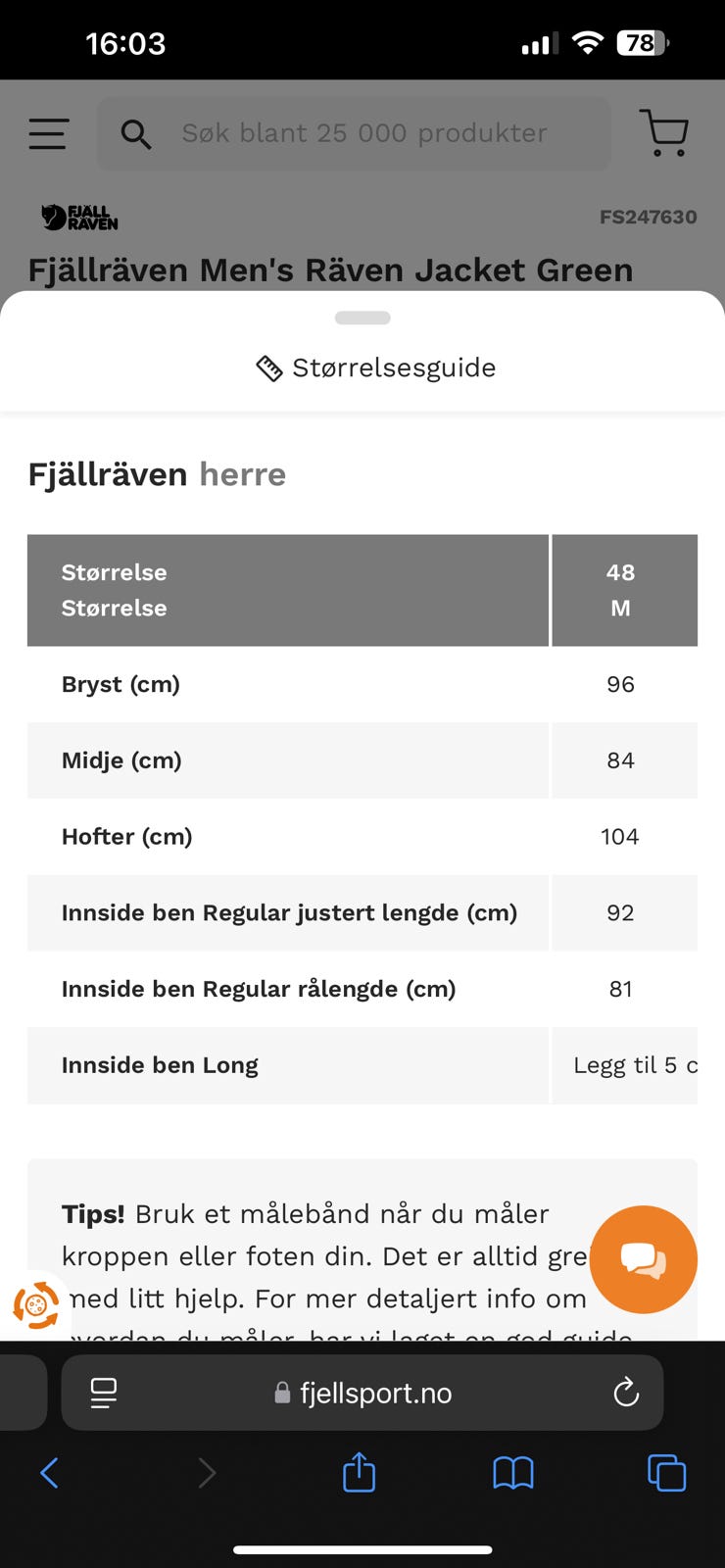Navigate back to the previous page

coord(50,1472)
